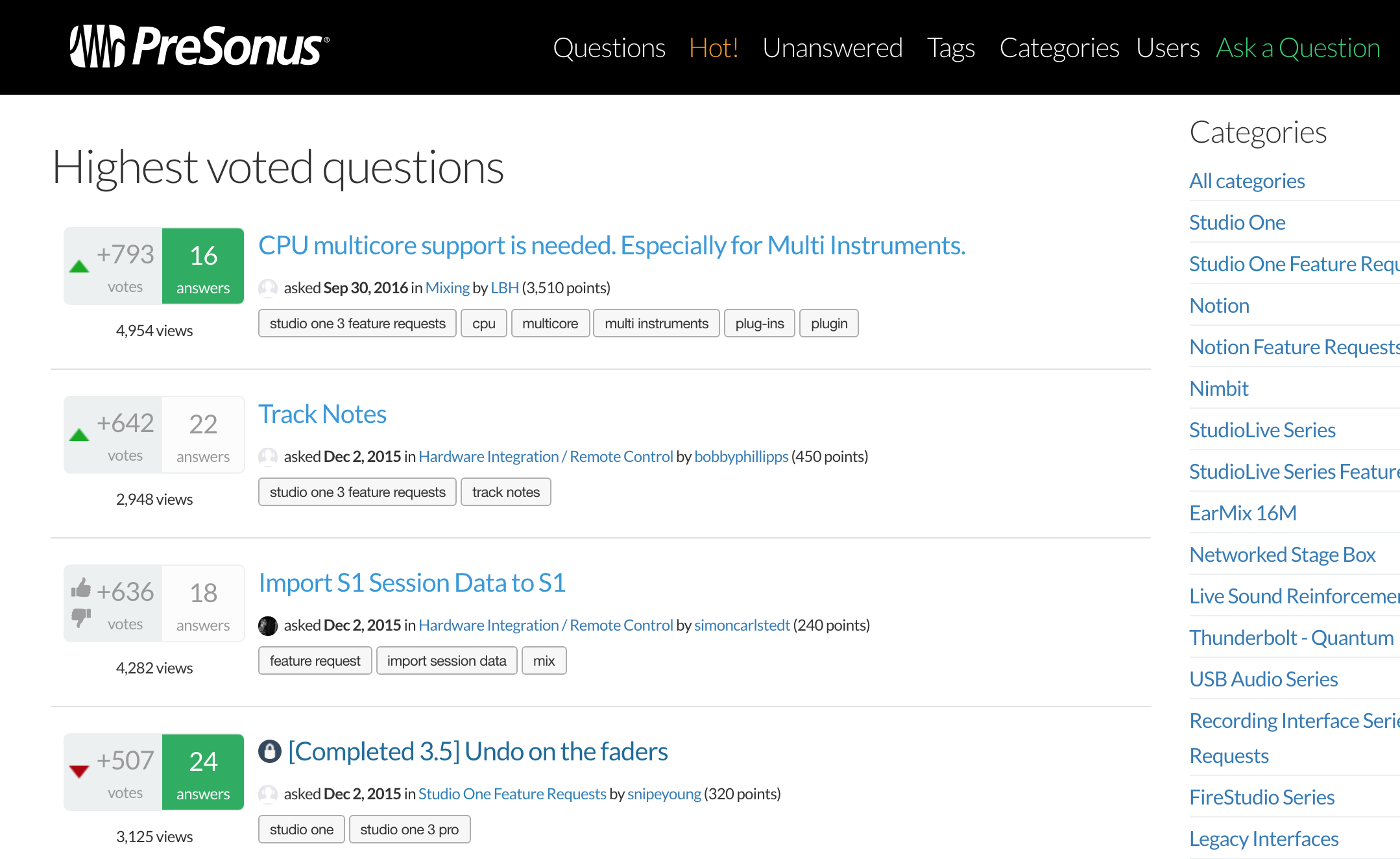Go to Unanswered questions

pos(832,48)
